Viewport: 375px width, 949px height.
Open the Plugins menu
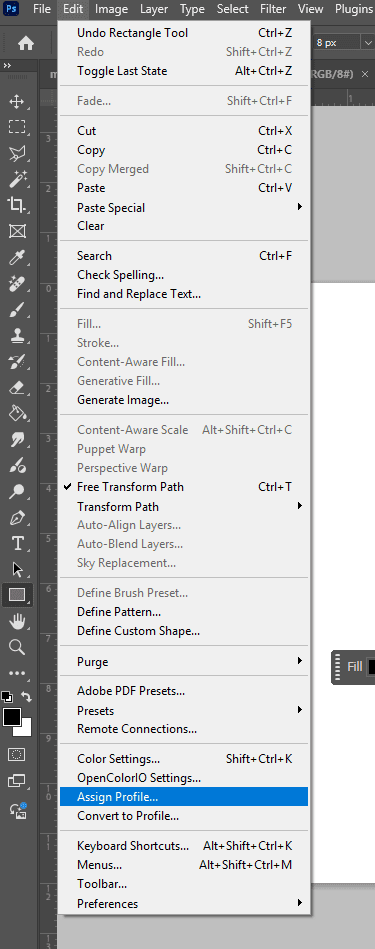[354, 9]
